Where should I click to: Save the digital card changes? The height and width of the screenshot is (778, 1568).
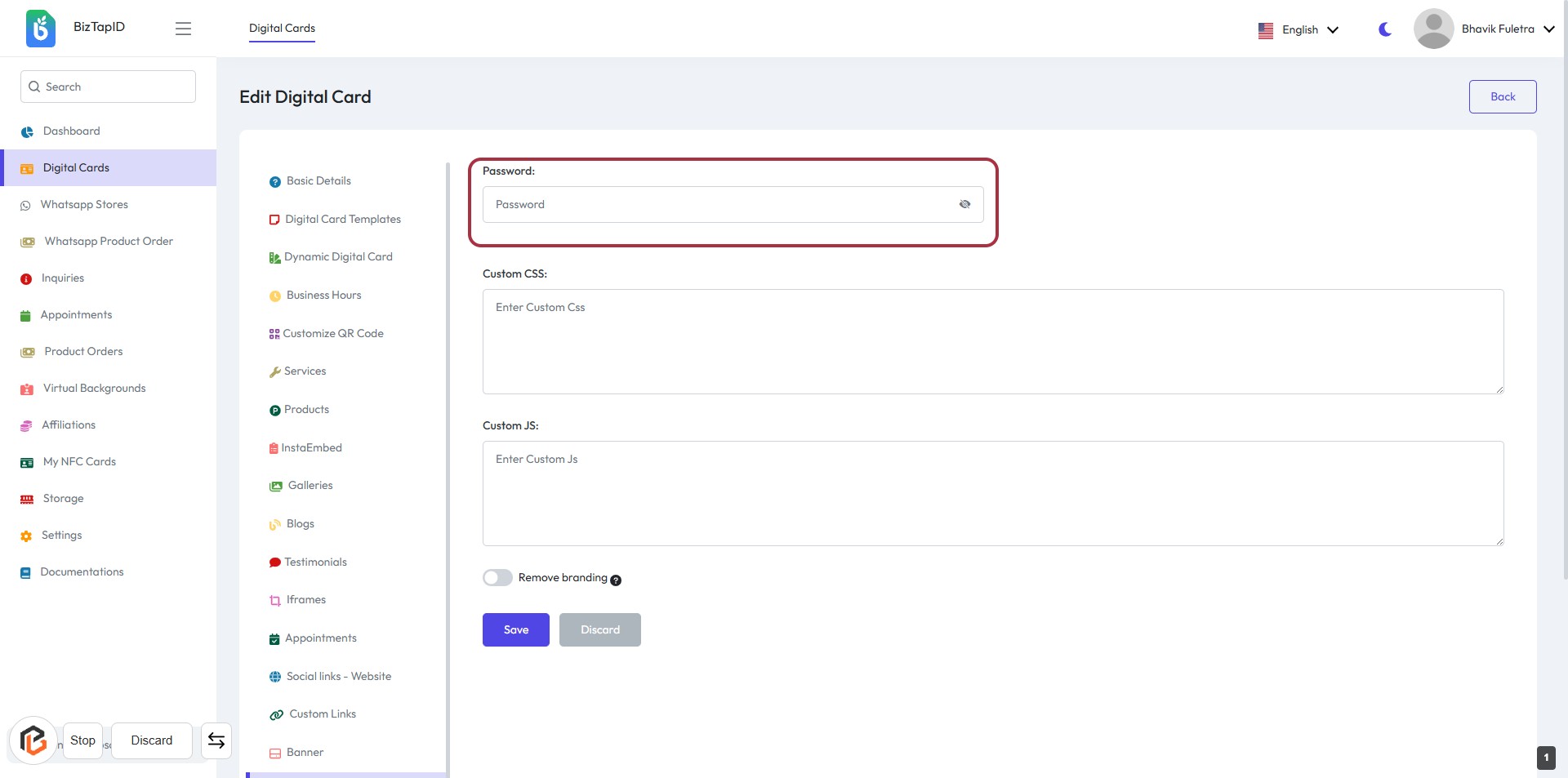click(x=515, y=629)
